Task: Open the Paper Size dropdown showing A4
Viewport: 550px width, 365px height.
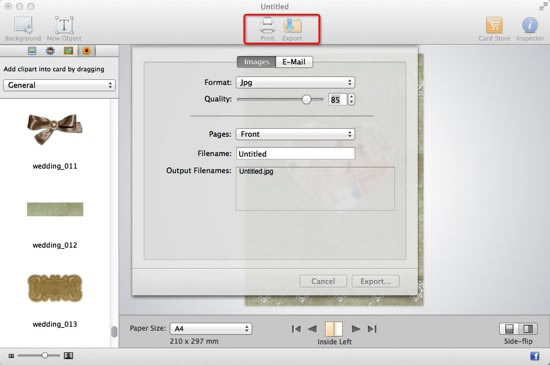Action: 211,329
